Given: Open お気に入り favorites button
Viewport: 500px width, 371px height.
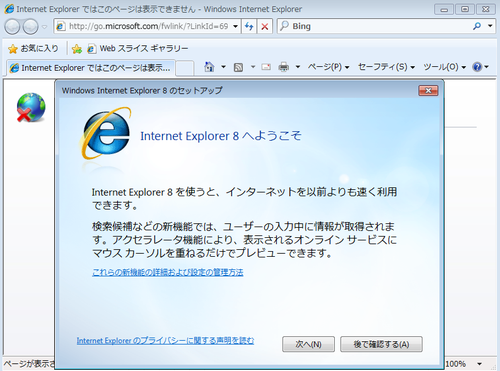Looking at the screenshot, I should pyautogui.click(x=33, y=49).
